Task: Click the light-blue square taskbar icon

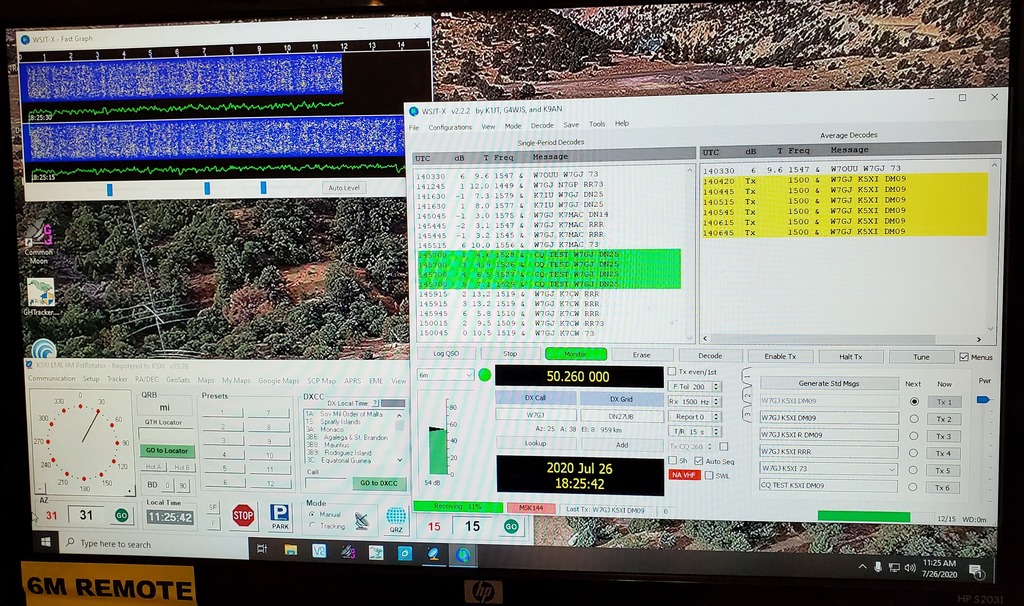Action: (x=405, y=554)
